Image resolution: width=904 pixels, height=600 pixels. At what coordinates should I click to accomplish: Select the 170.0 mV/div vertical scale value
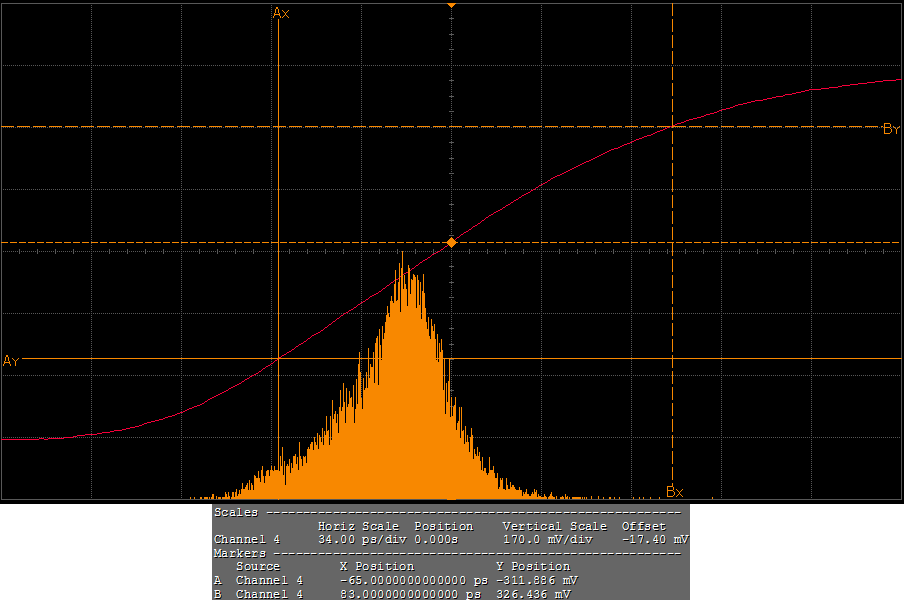coord(548,539)
